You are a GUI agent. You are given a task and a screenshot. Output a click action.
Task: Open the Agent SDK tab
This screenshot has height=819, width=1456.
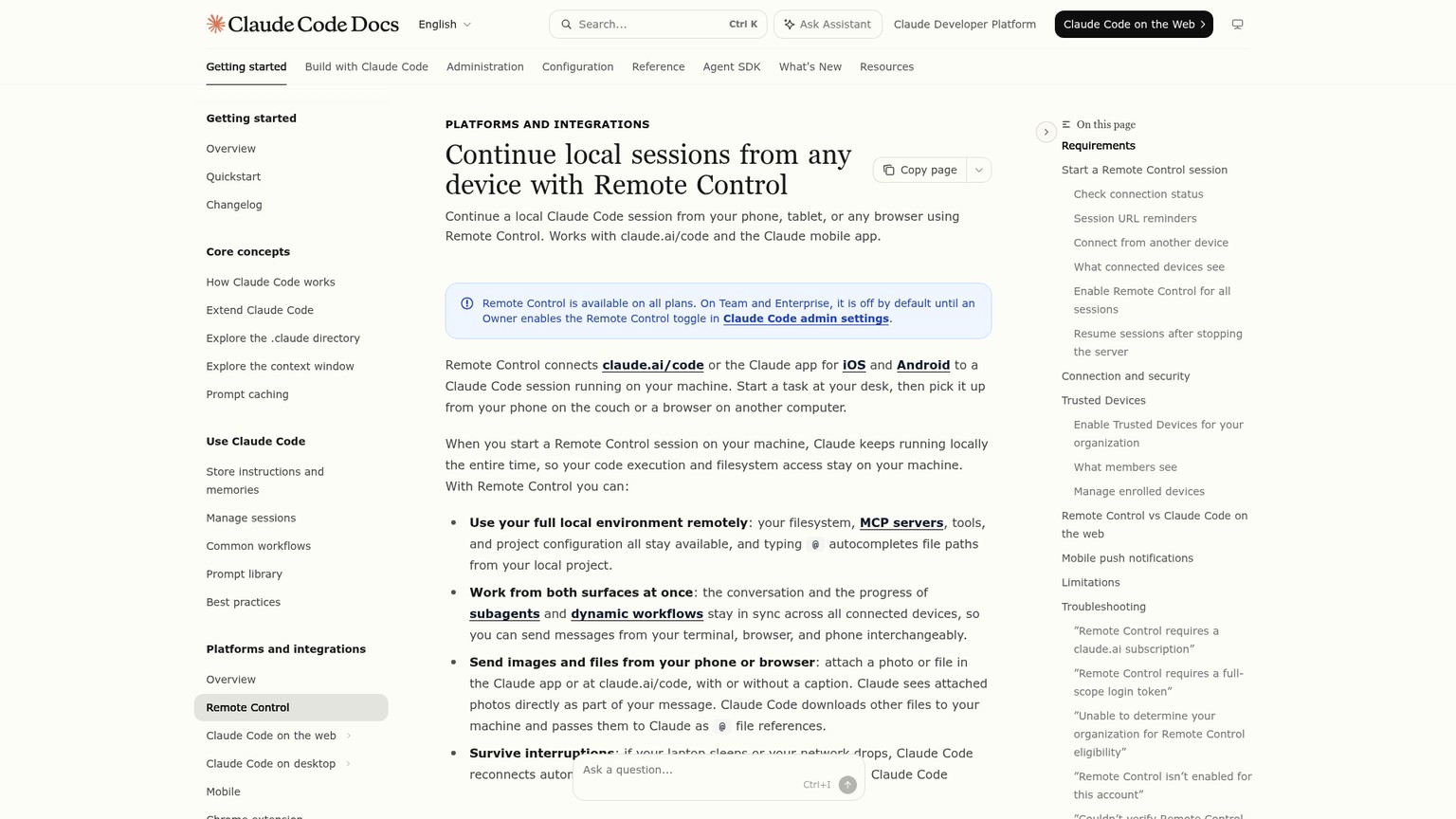pyautogui.click(x=732, y=67)
